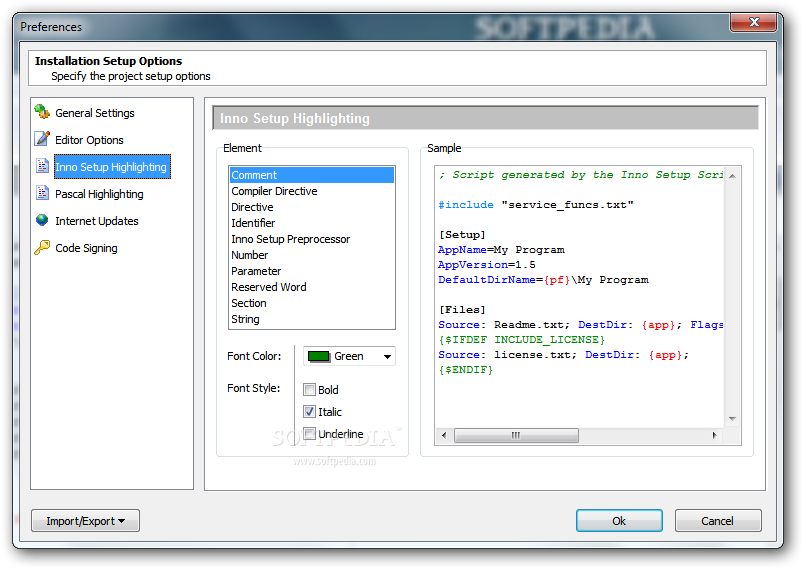
Task: Switch to Pascal Highlighting page
Action: tap(99, 194)
